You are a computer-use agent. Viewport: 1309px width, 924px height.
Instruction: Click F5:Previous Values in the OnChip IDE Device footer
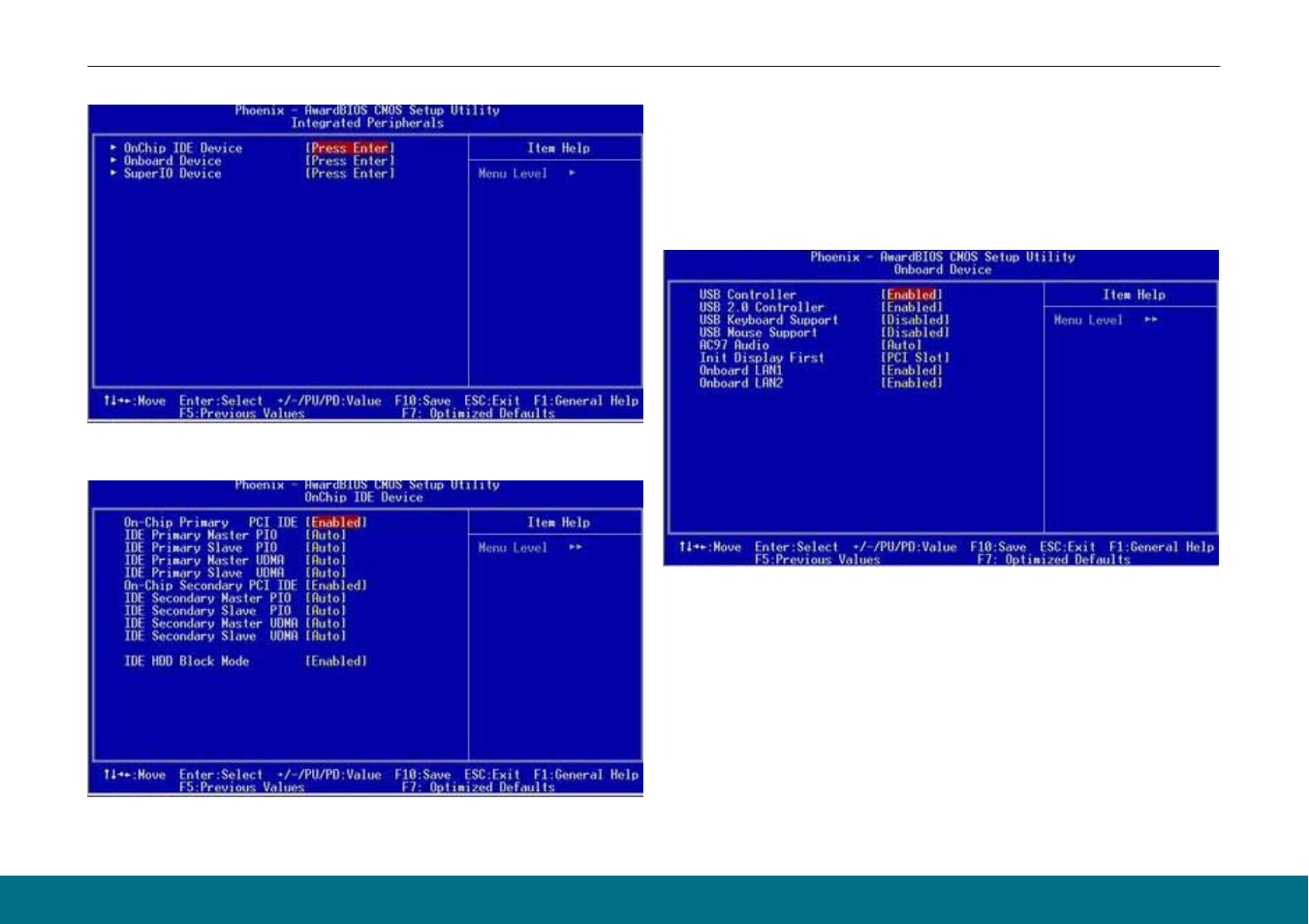tap(241, 787)
